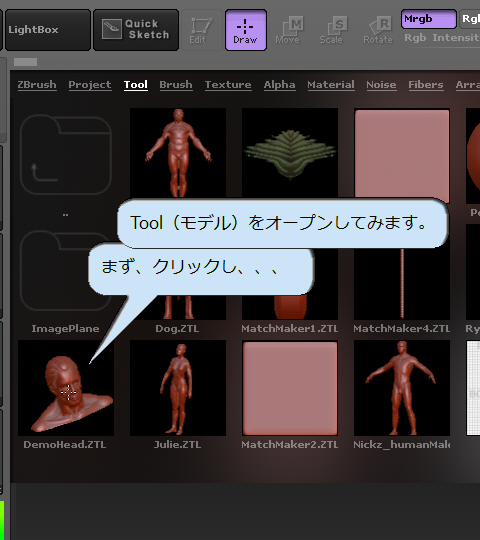Select the Move mode icon
The image size is (480, 540).
click(289, 30)
